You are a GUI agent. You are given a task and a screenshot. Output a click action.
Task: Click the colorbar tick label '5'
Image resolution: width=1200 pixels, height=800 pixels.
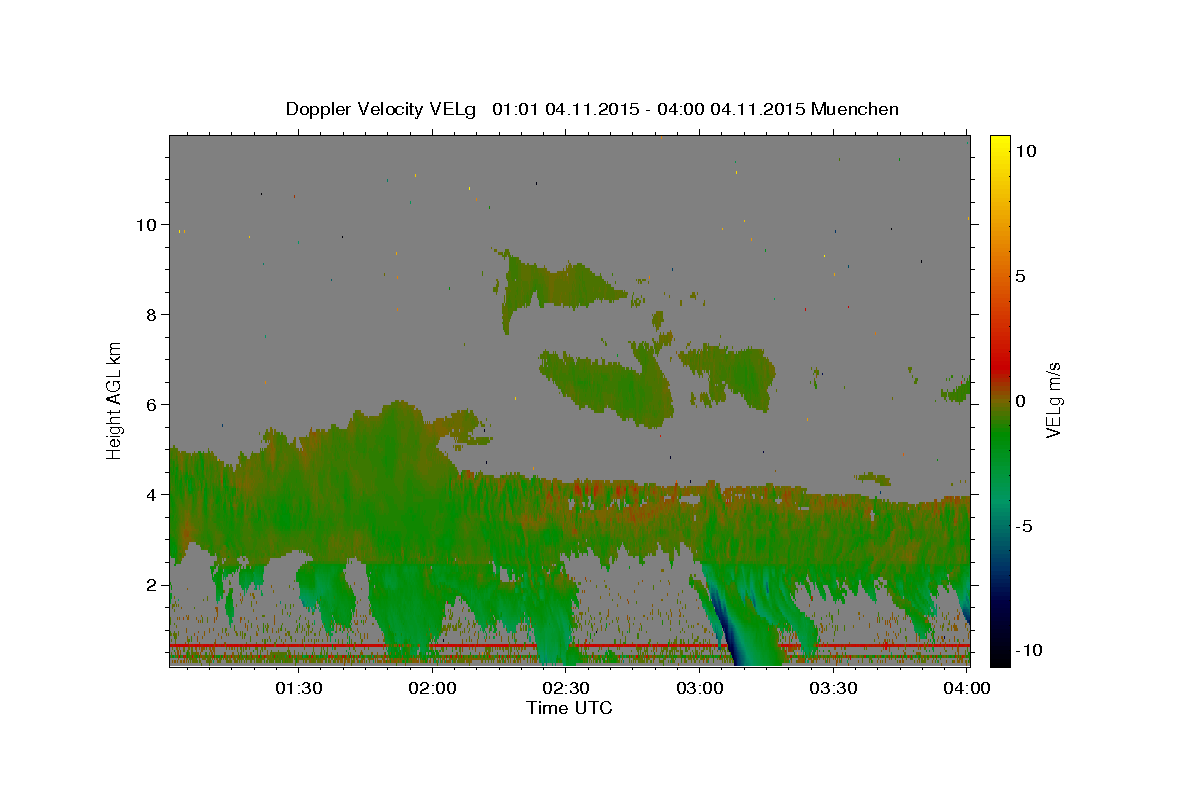point(1020,275)
